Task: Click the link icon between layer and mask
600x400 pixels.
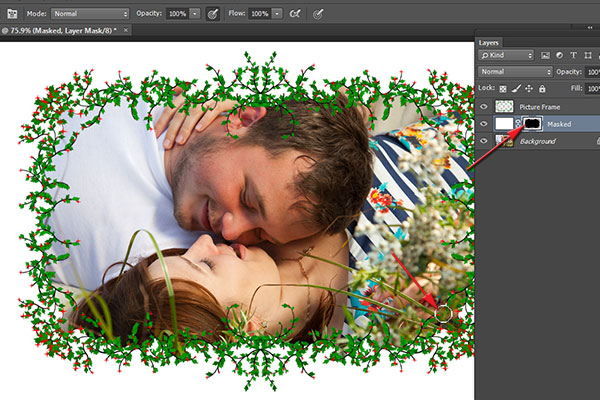Action: point(518,124)
